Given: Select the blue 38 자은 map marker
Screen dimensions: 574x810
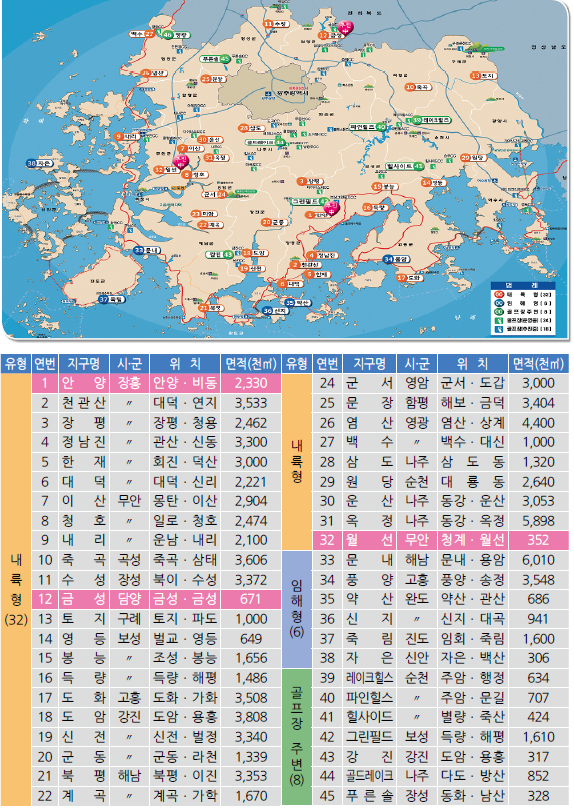Looking at the screenshot, I should point(40,163).
